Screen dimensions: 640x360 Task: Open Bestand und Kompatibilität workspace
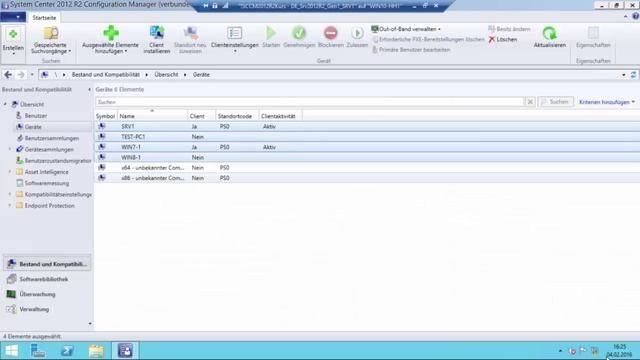click(x=47, y=264)
